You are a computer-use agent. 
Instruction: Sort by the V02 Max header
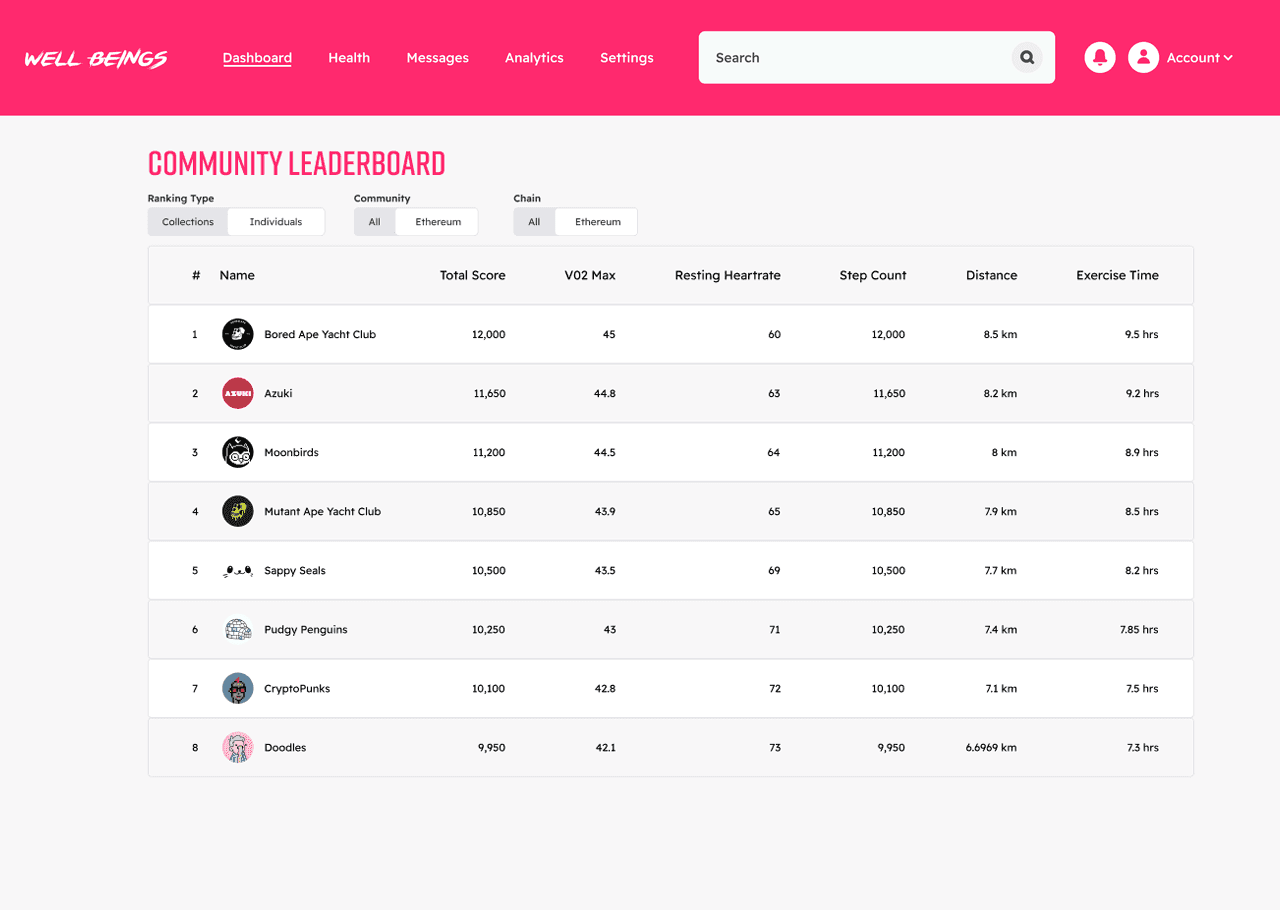590,275
